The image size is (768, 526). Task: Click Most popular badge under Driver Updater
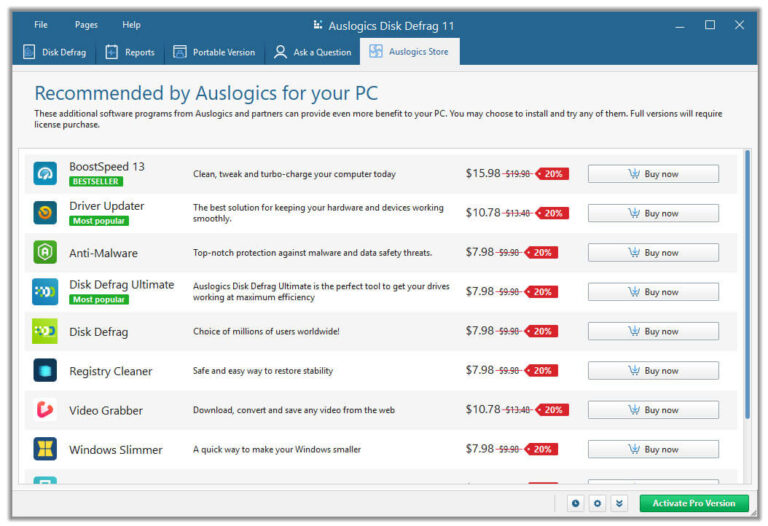pos(99,221)
